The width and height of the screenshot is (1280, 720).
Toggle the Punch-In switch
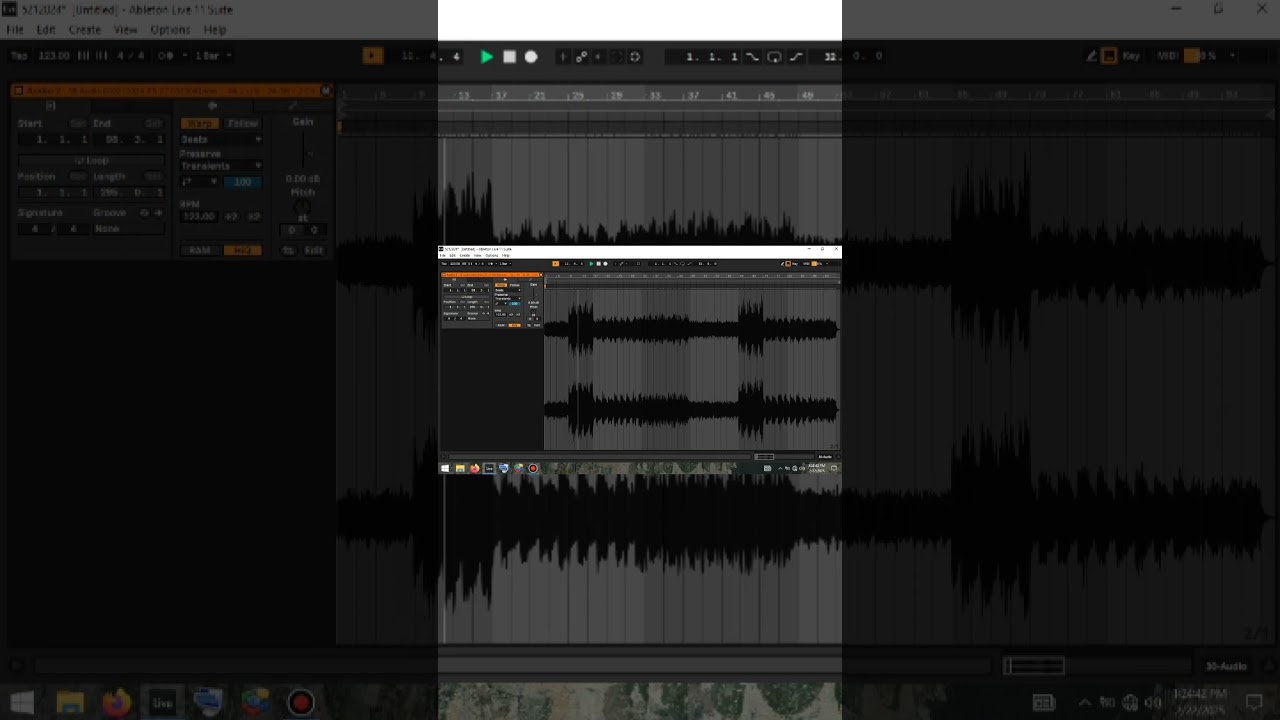point(753,57)
